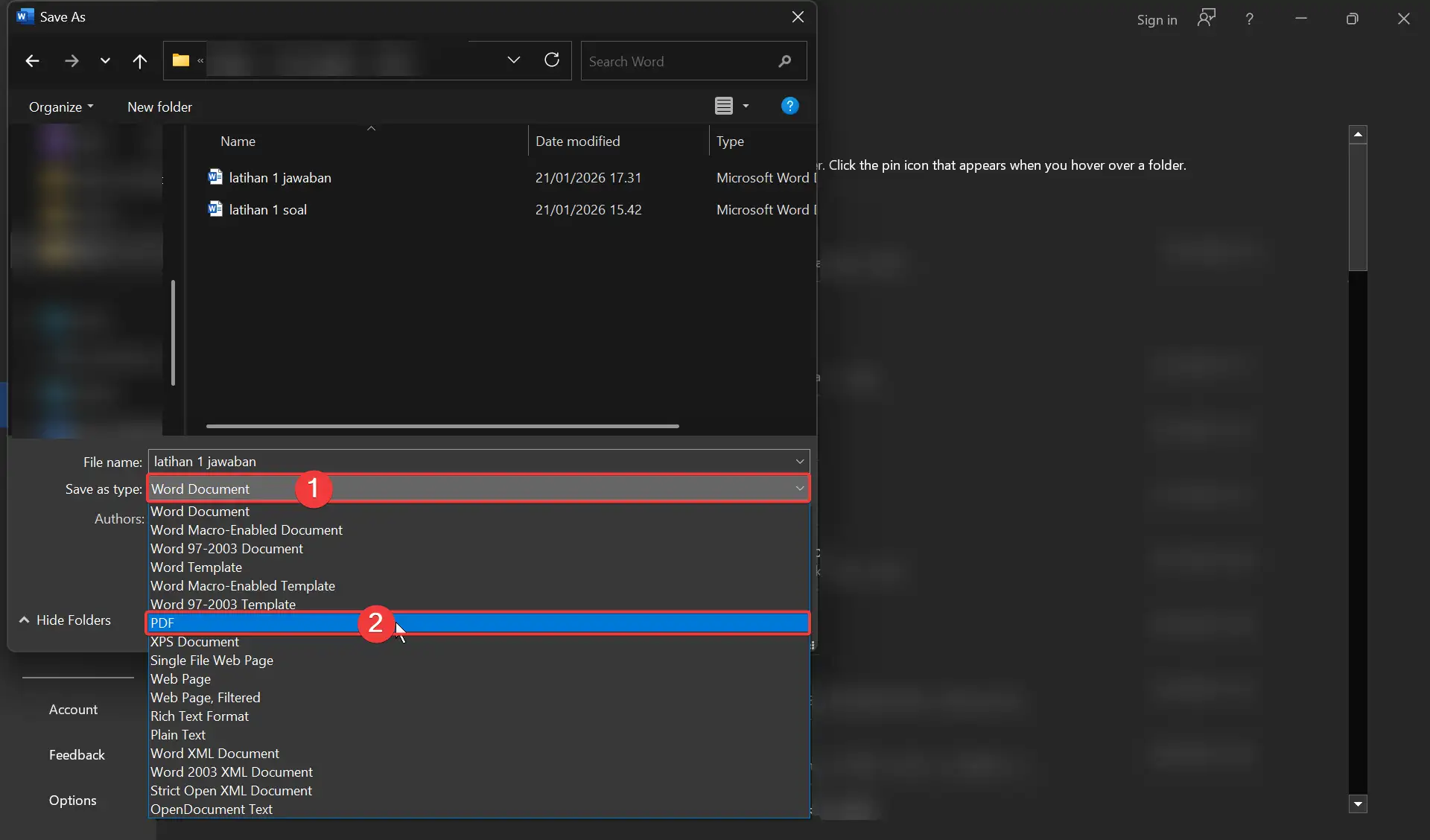
Task: Click the Word icon beside latihan 1 soal
Action: (215, 210)
